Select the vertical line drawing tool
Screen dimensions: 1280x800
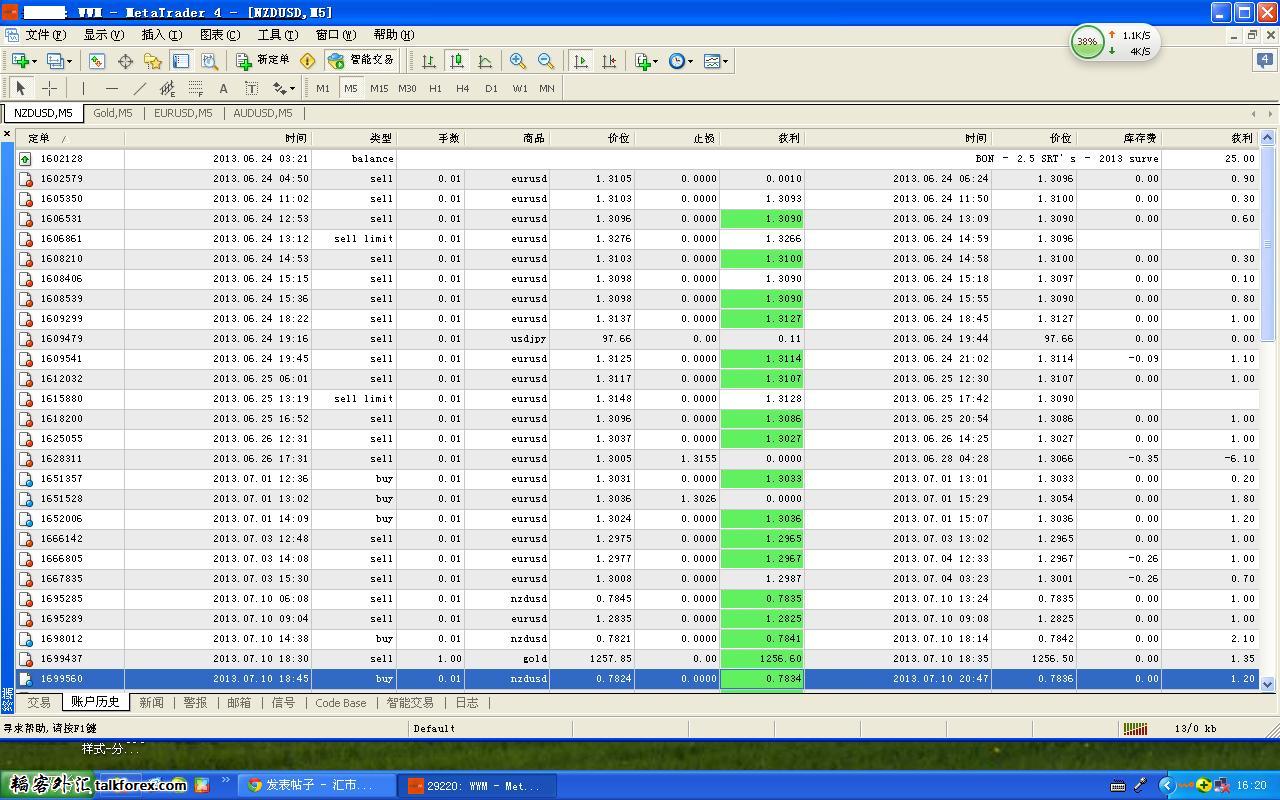tap(84, 88)
